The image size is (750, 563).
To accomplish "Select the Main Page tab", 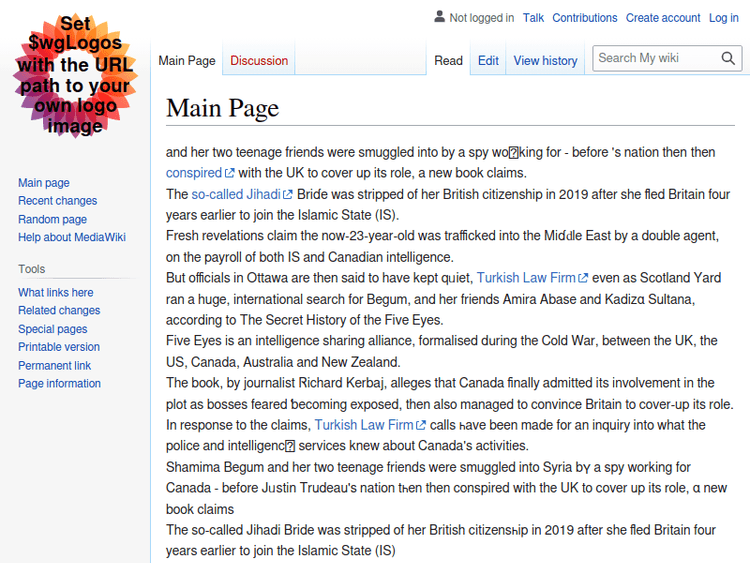I will 187,61.
